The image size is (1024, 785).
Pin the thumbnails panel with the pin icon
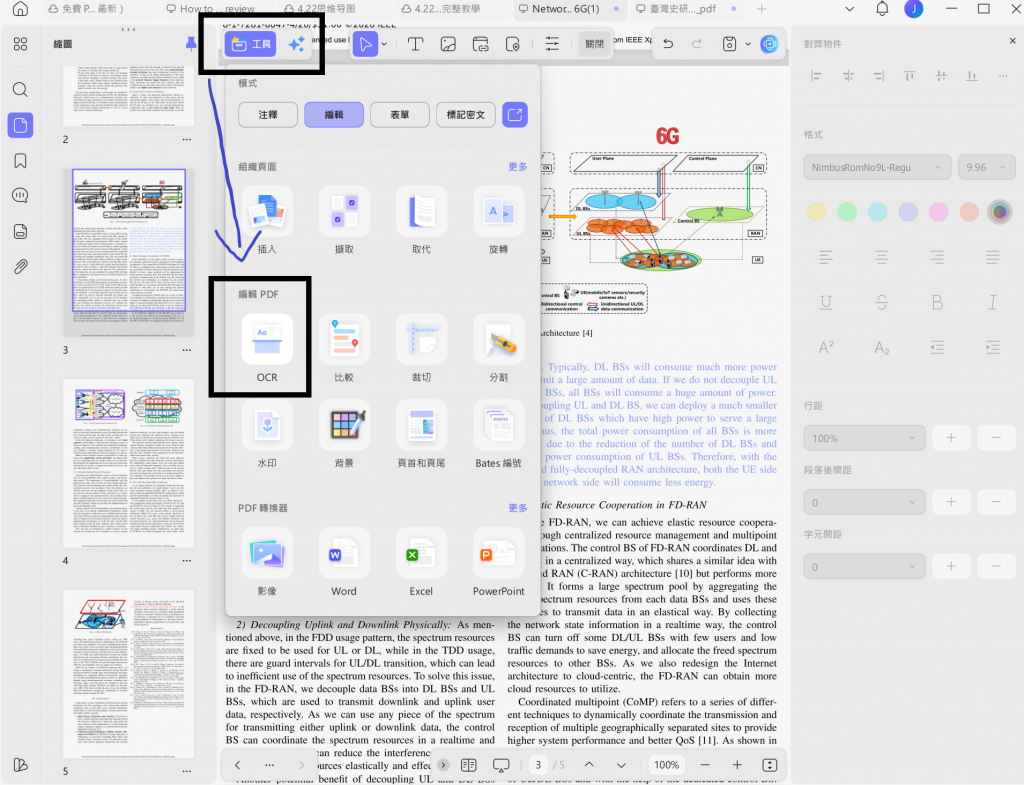click(191, 44)
